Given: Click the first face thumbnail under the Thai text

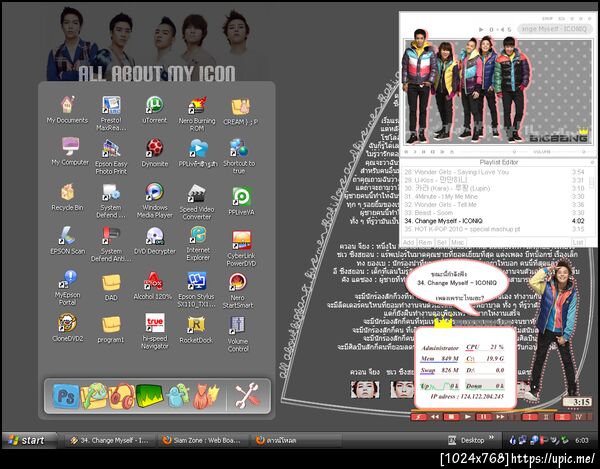Looking at the screenshot, I should (365, 389).
